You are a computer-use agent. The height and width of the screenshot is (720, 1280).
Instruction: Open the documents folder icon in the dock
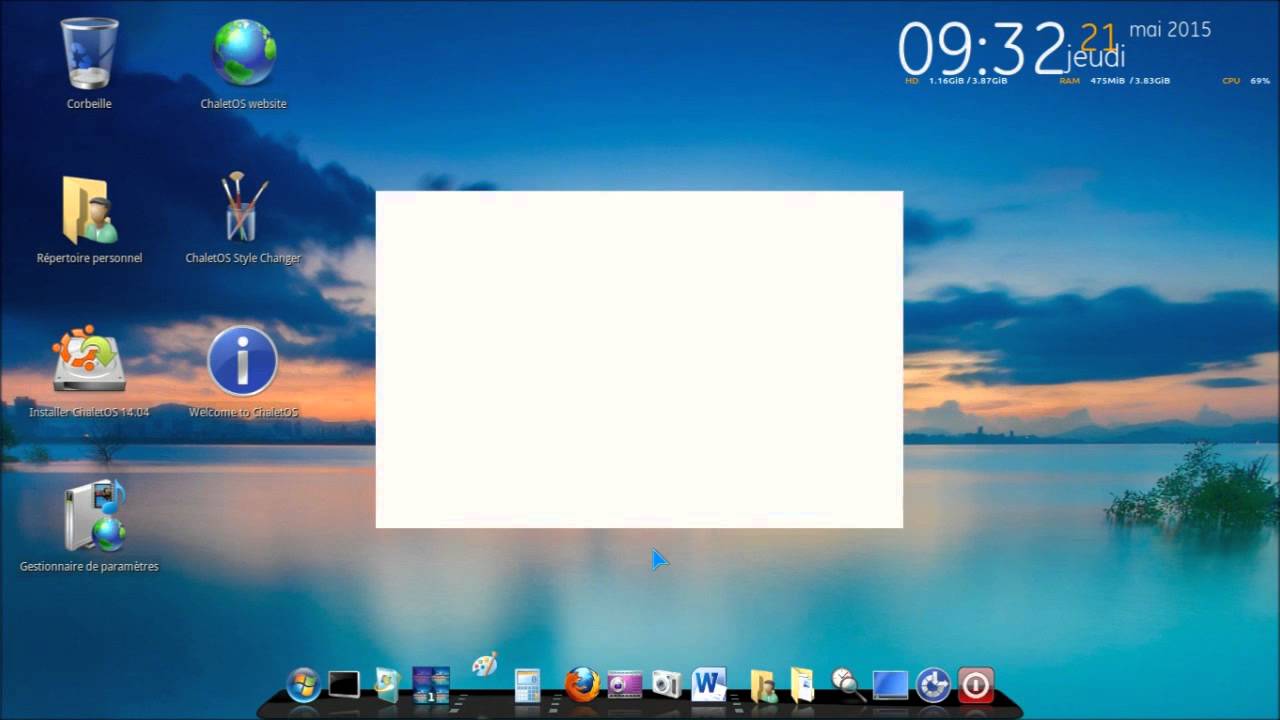click(x=802, y=685)
